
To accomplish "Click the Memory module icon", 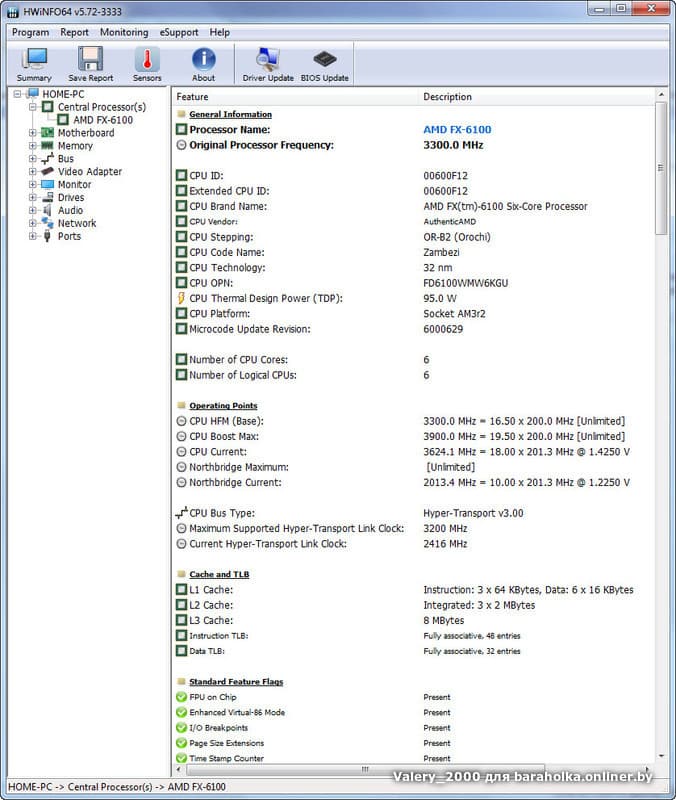I will (x=47, y=145).
